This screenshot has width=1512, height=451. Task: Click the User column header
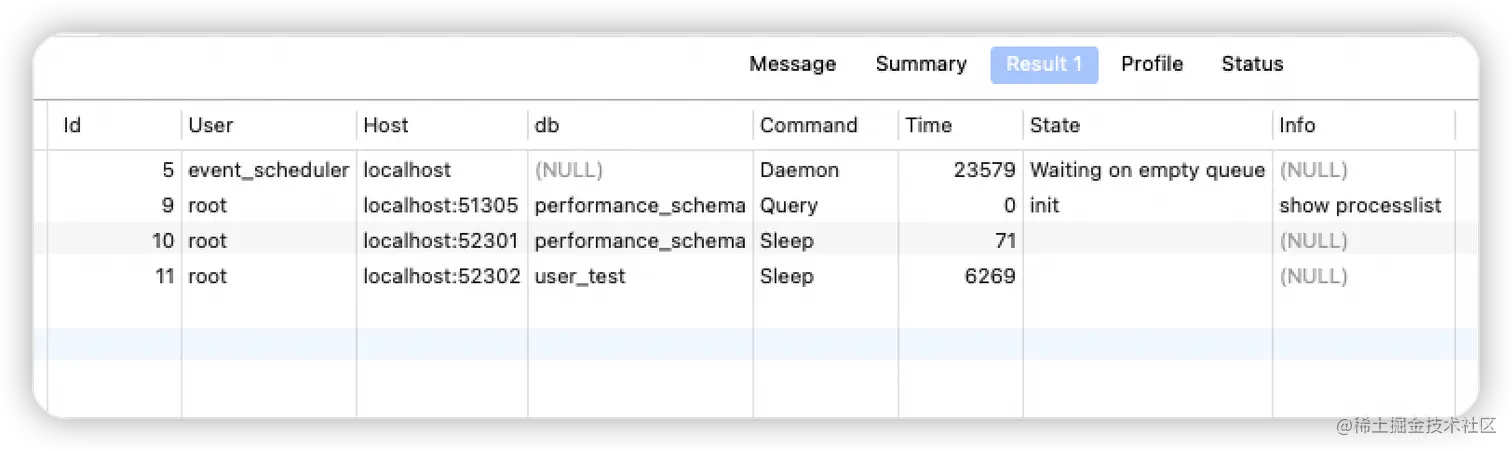tap(269, 125)
